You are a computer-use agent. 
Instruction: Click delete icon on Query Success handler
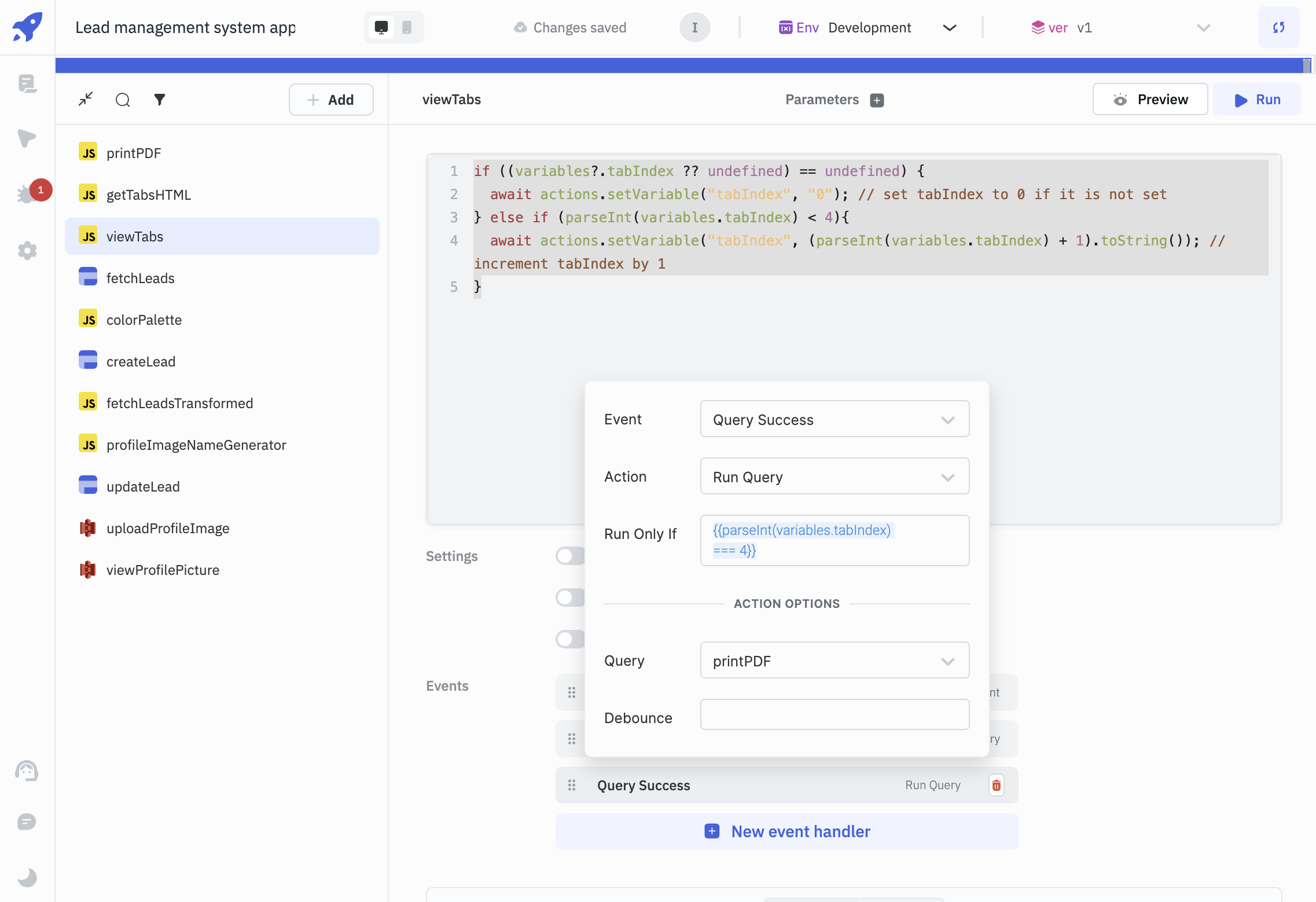pyautogui.click(x=996, y=785)
